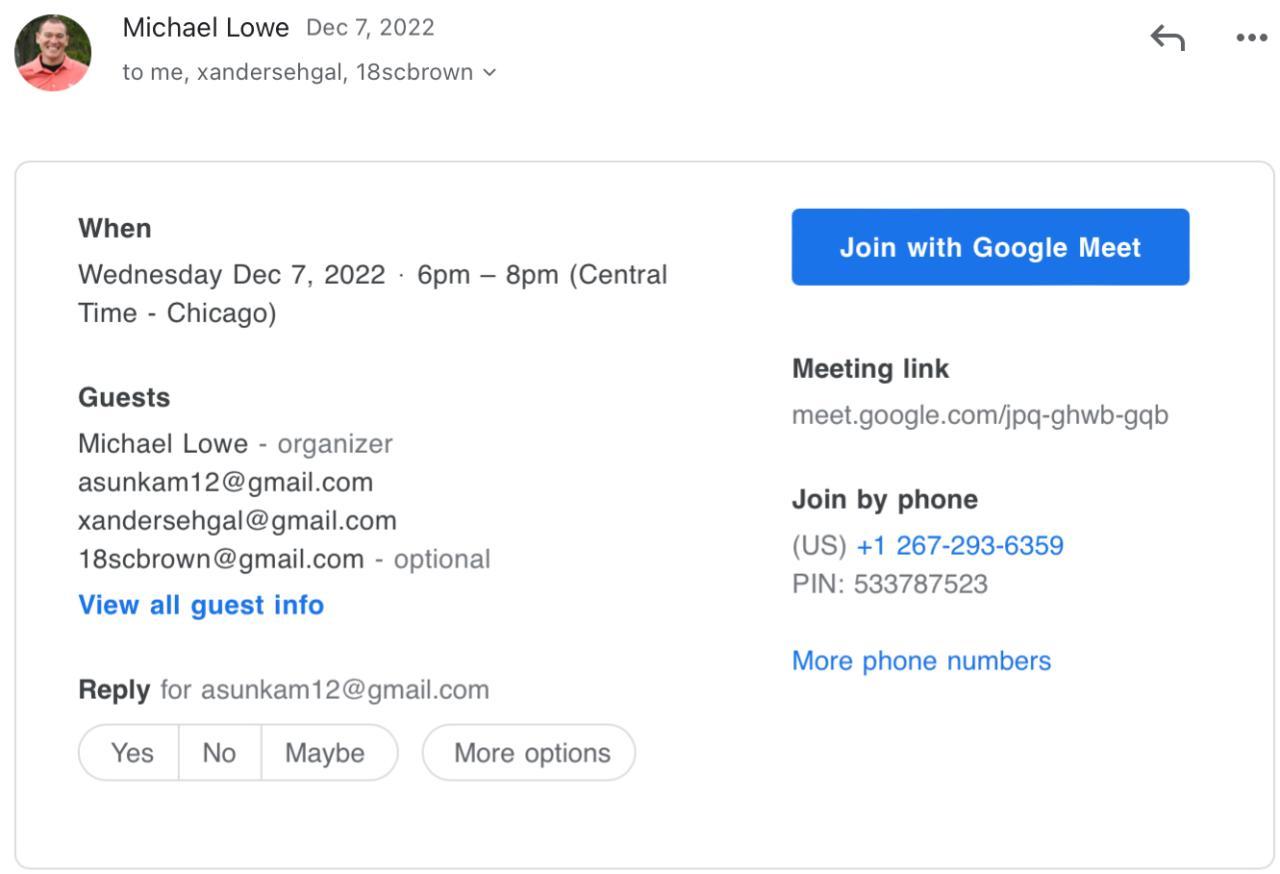Select optional guest 18scbrown@gmail.com
The image size is (1280, 874).
tap(221, 559)
